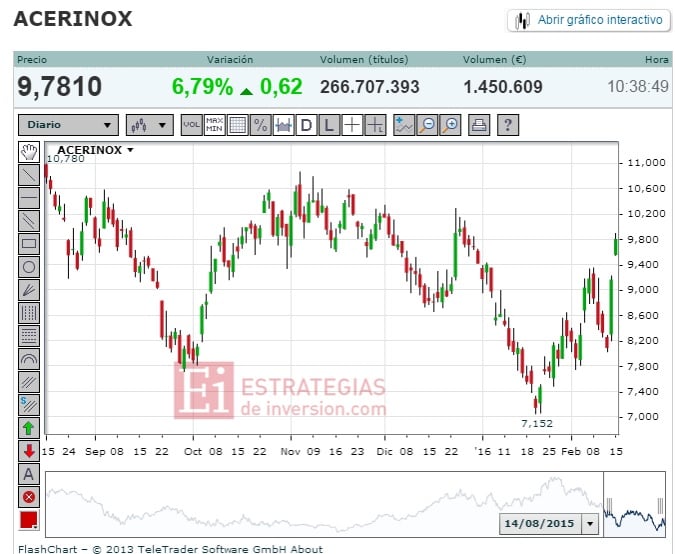Open the help question mark
Viewport: 675px width, 554px height.
click(508, 125)
